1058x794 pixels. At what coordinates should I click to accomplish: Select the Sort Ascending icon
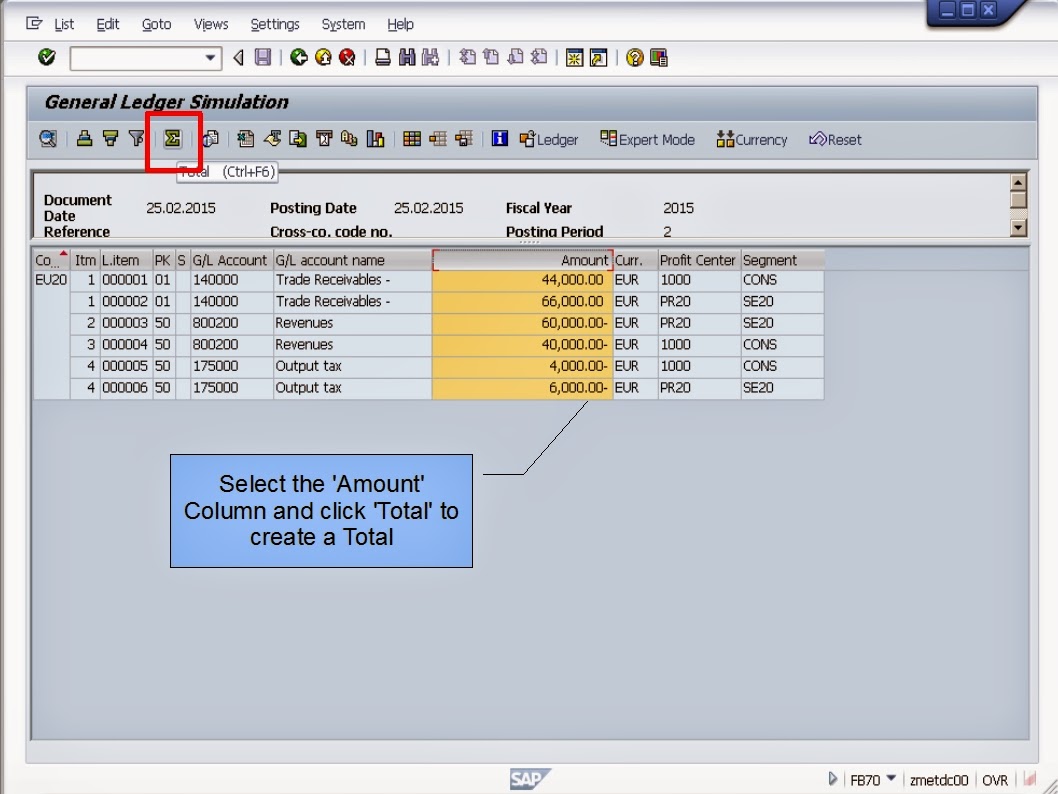click(83, 139)
